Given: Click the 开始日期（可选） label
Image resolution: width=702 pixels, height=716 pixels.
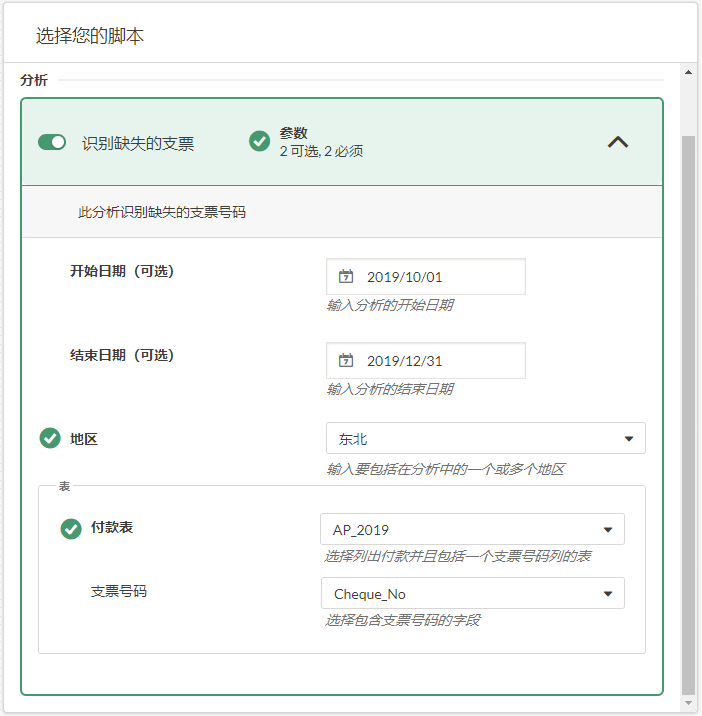Looking at the screenshot, I should coord(122,271).
